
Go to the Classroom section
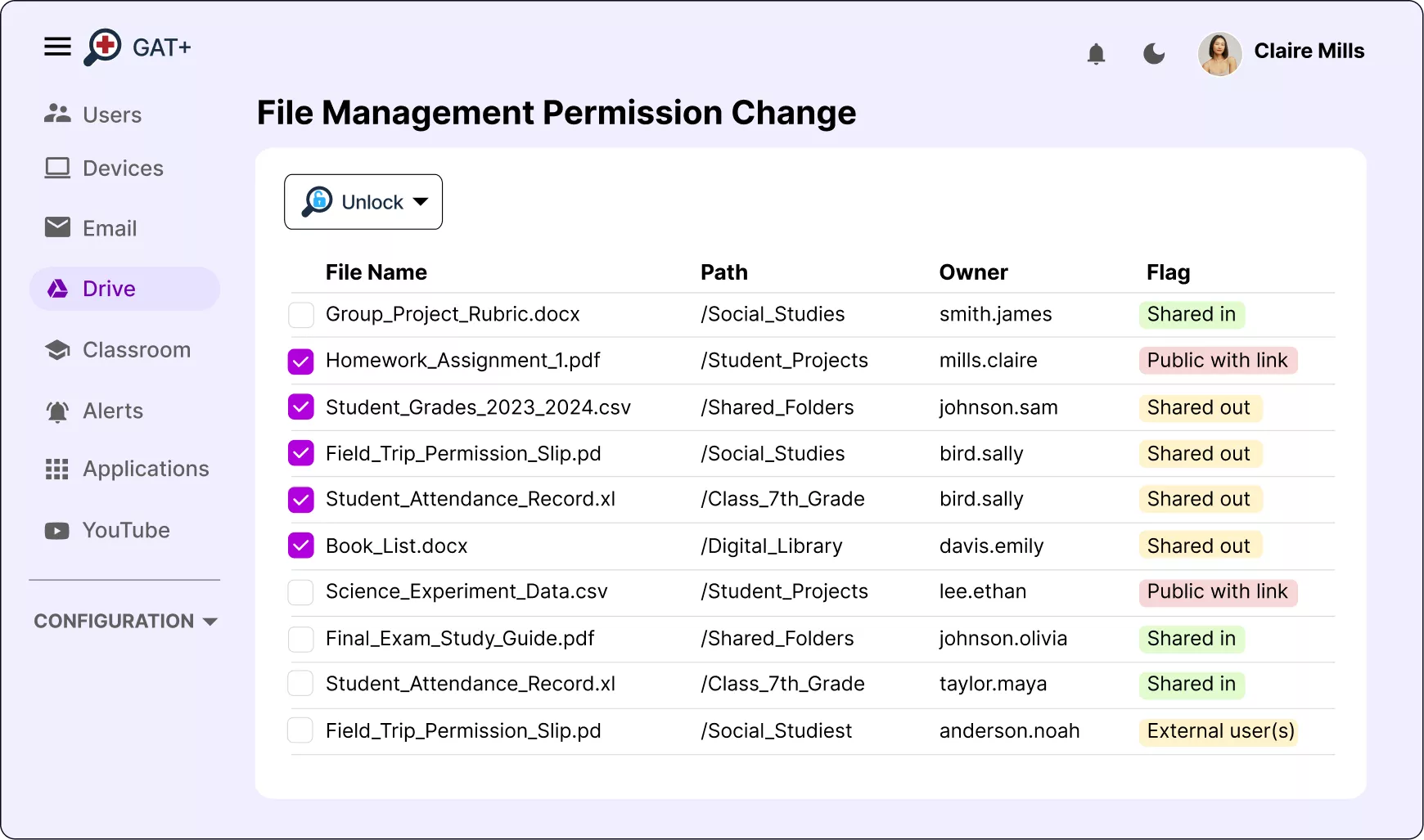(x=136, y=350)
